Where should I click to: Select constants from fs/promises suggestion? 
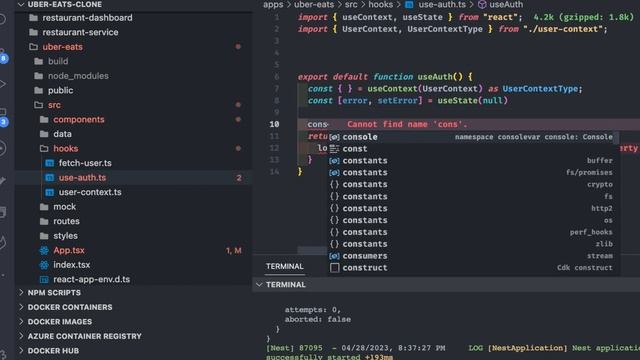coord(473,173)
